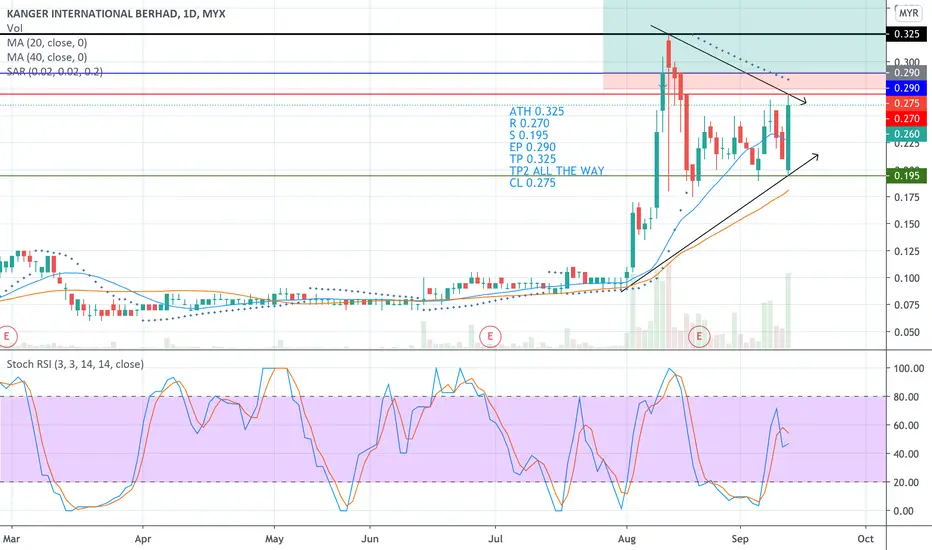Click the May label on time axis
The image size is (932, 550).
274,539
